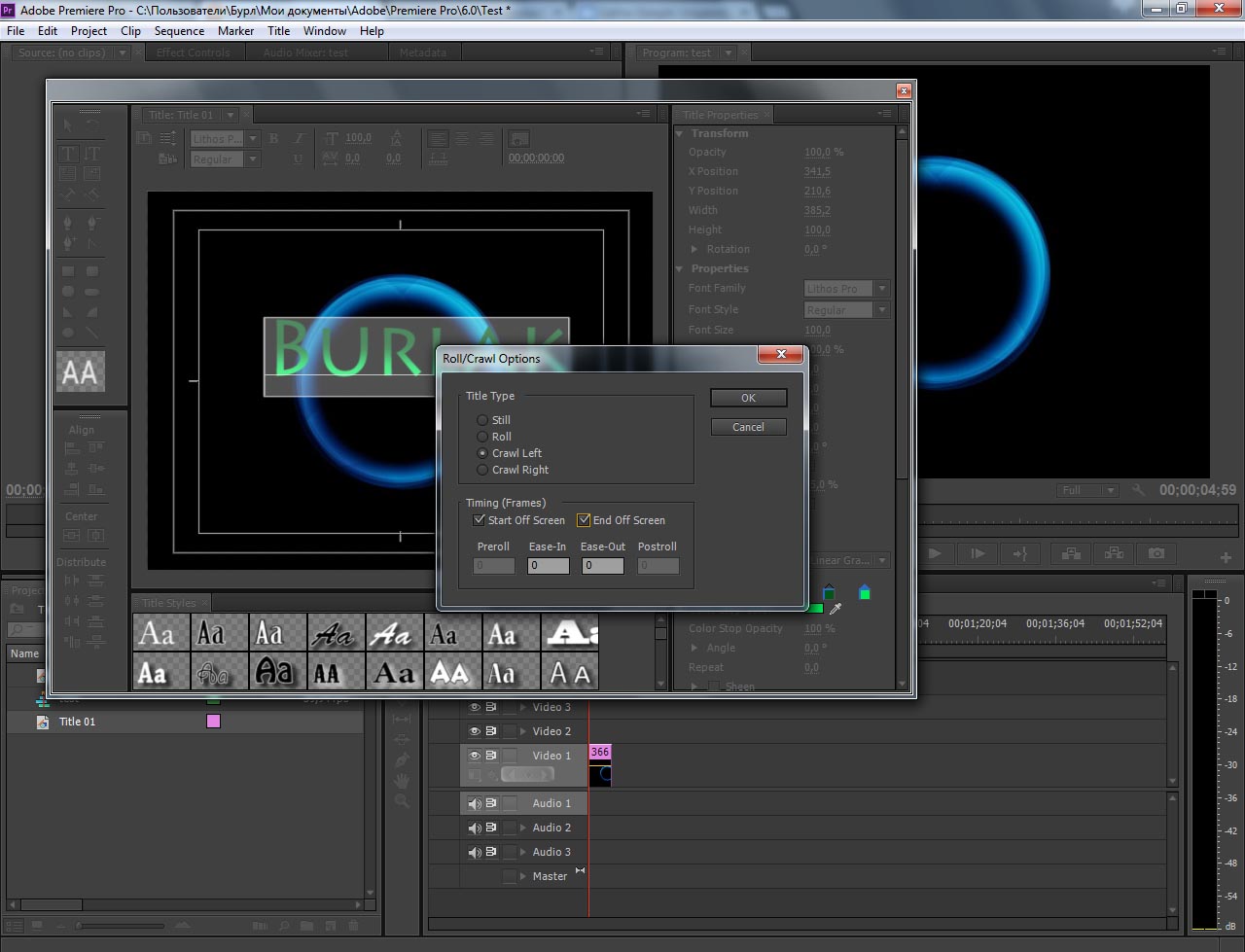Viewport: 1245px width, 952px height.
Task: Click the Show Background Video icon
Action: pyautogui.click(x=518, y=139)
